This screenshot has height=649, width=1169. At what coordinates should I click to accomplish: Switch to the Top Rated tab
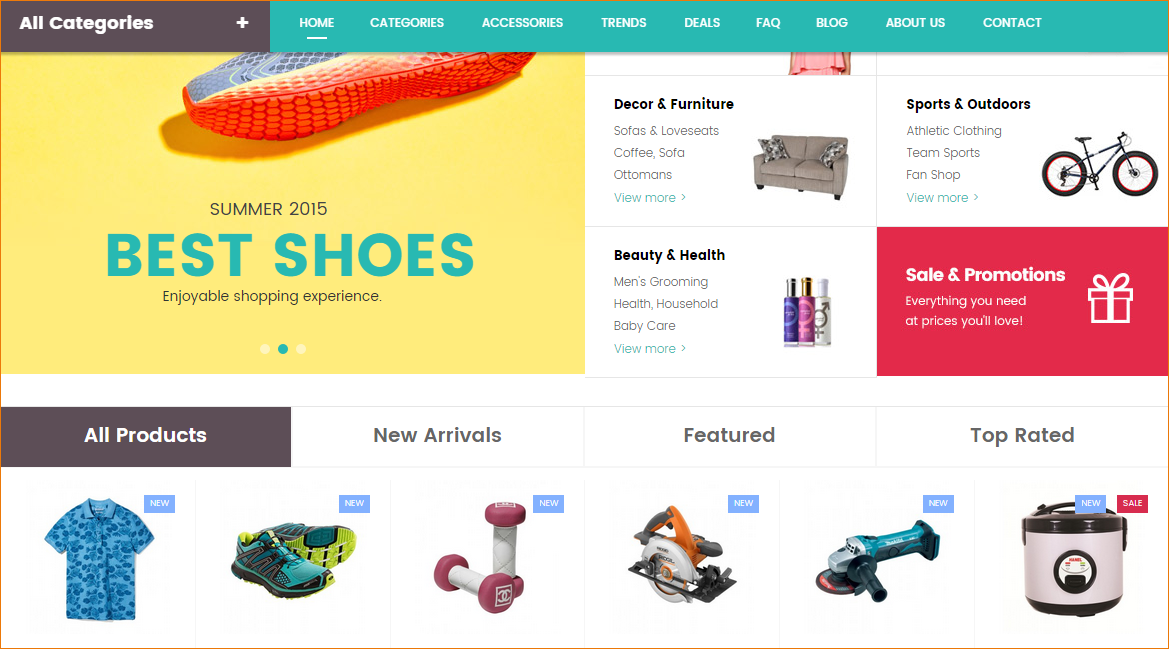tap(1022, 436)
